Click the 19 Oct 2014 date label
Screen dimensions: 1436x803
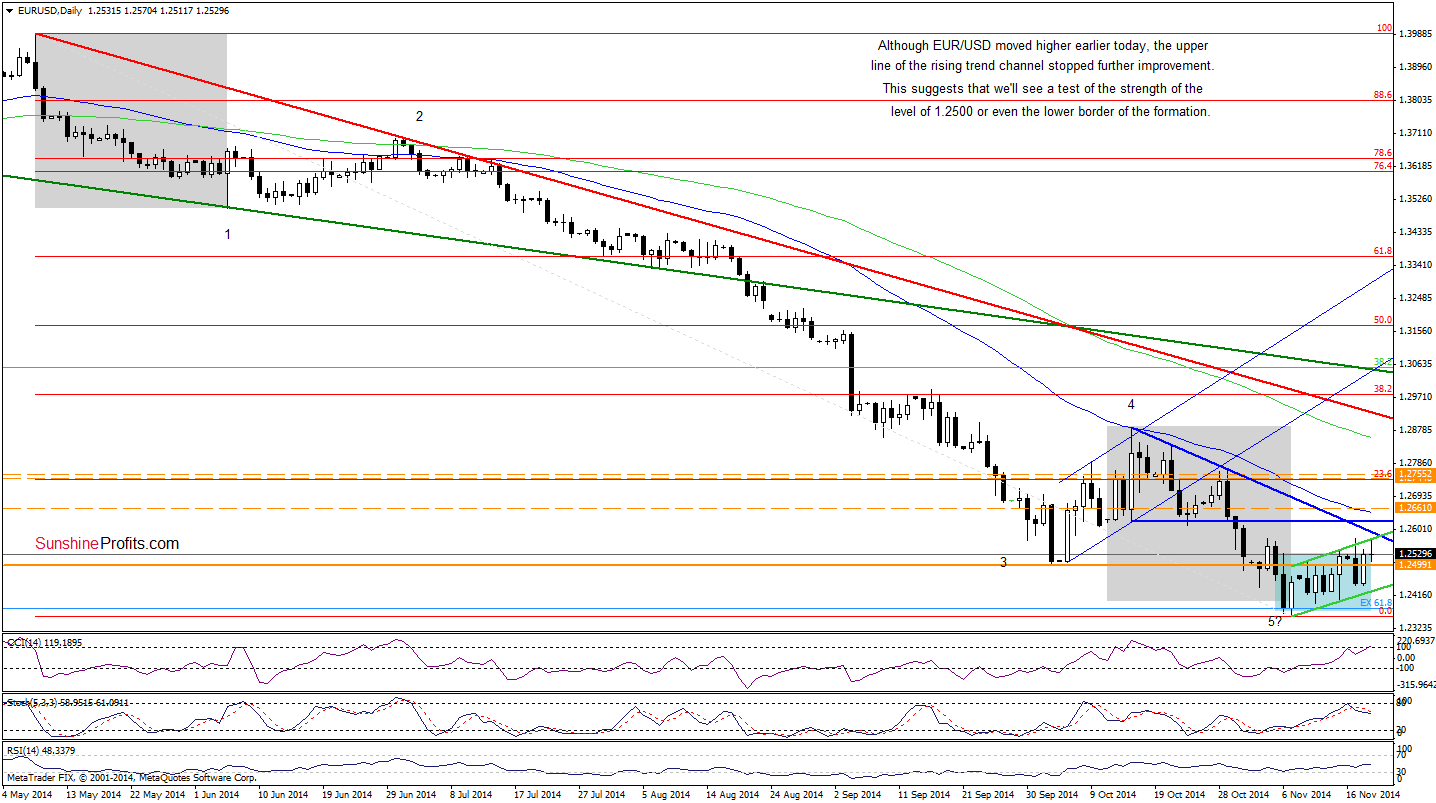tap(1179, 795)
